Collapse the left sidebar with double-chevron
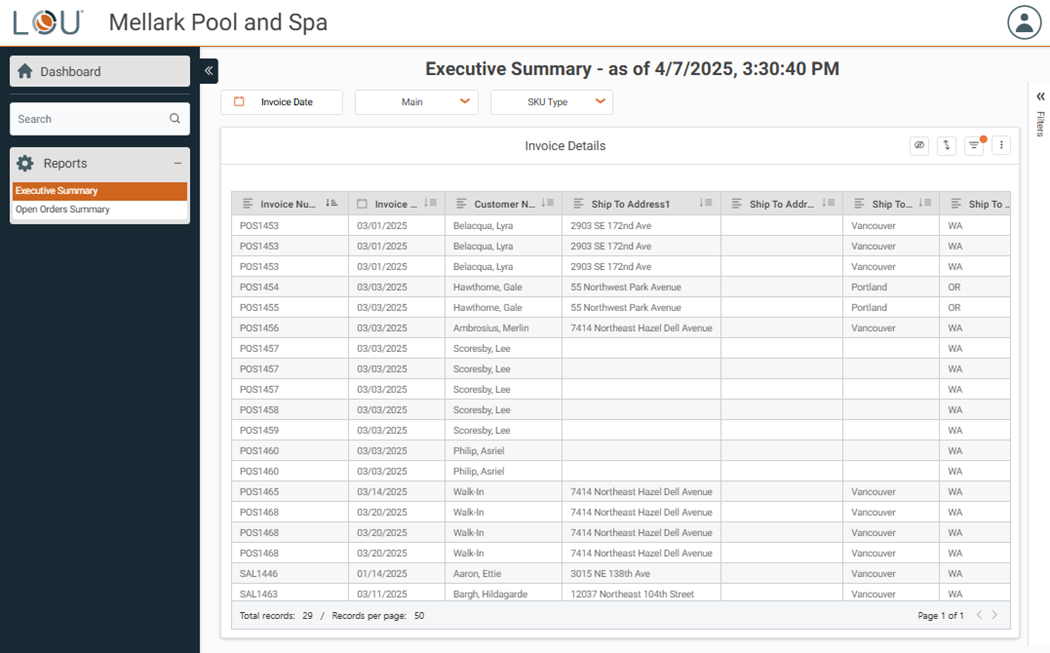This screenshot has height=653, width=1050. tap(209, 70)
